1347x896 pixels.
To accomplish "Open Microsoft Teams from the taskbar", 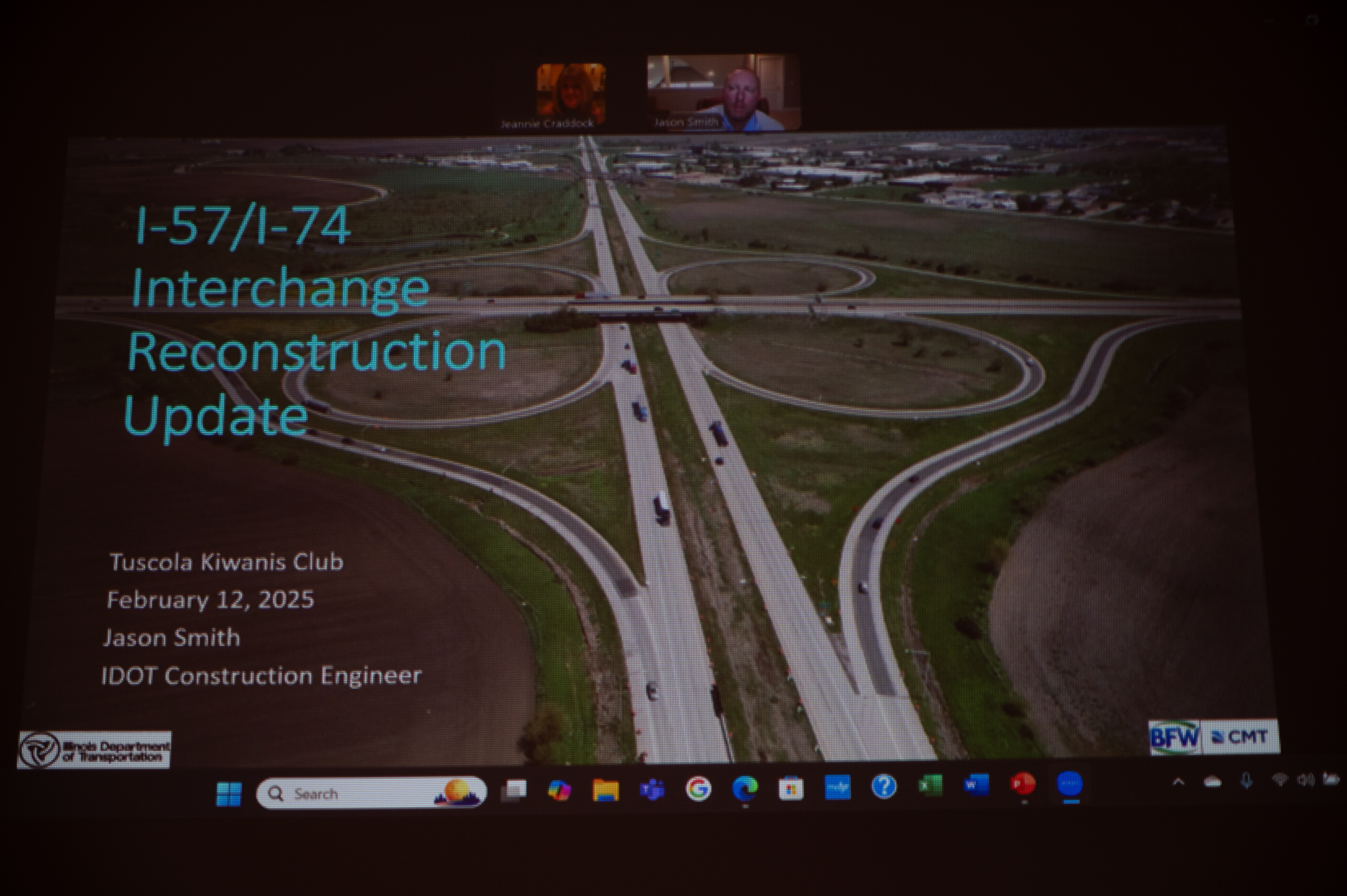I will (652, 790).
